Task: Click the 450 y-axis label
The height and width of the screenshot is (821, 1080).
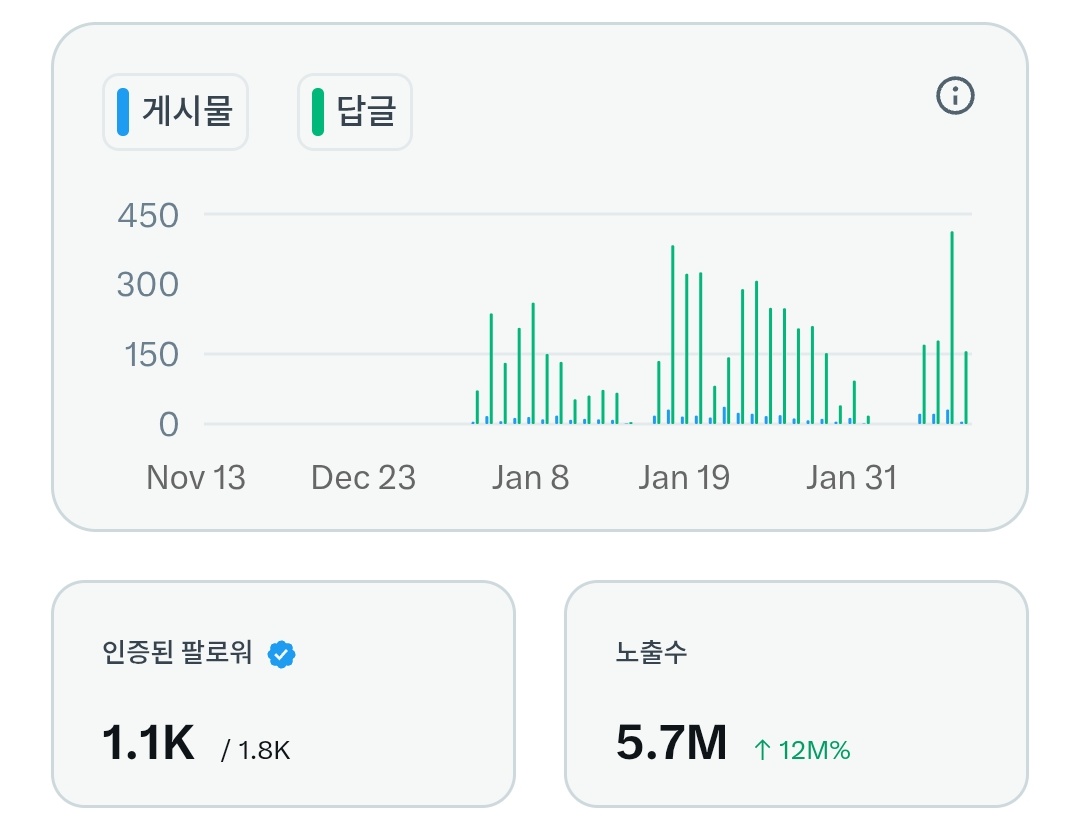Action: tap(148, 216)
